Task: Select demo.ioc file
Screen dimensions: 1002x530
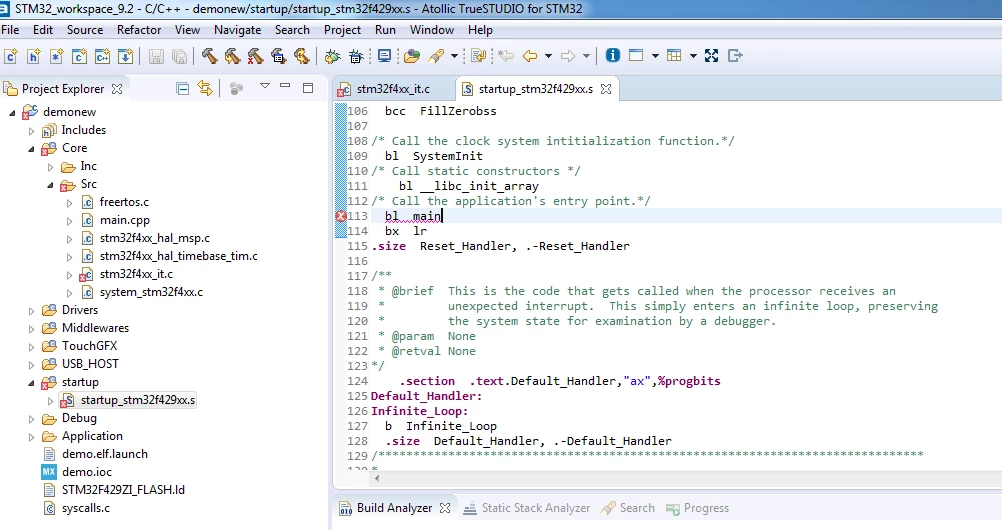Action: point(86,472)
